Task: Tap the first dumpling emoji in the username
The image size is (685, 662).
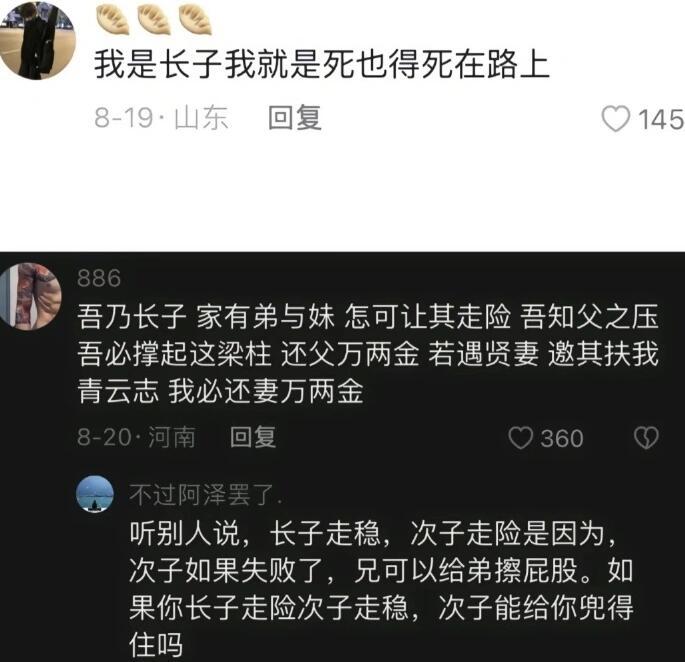Action: [x=113, y=19]
